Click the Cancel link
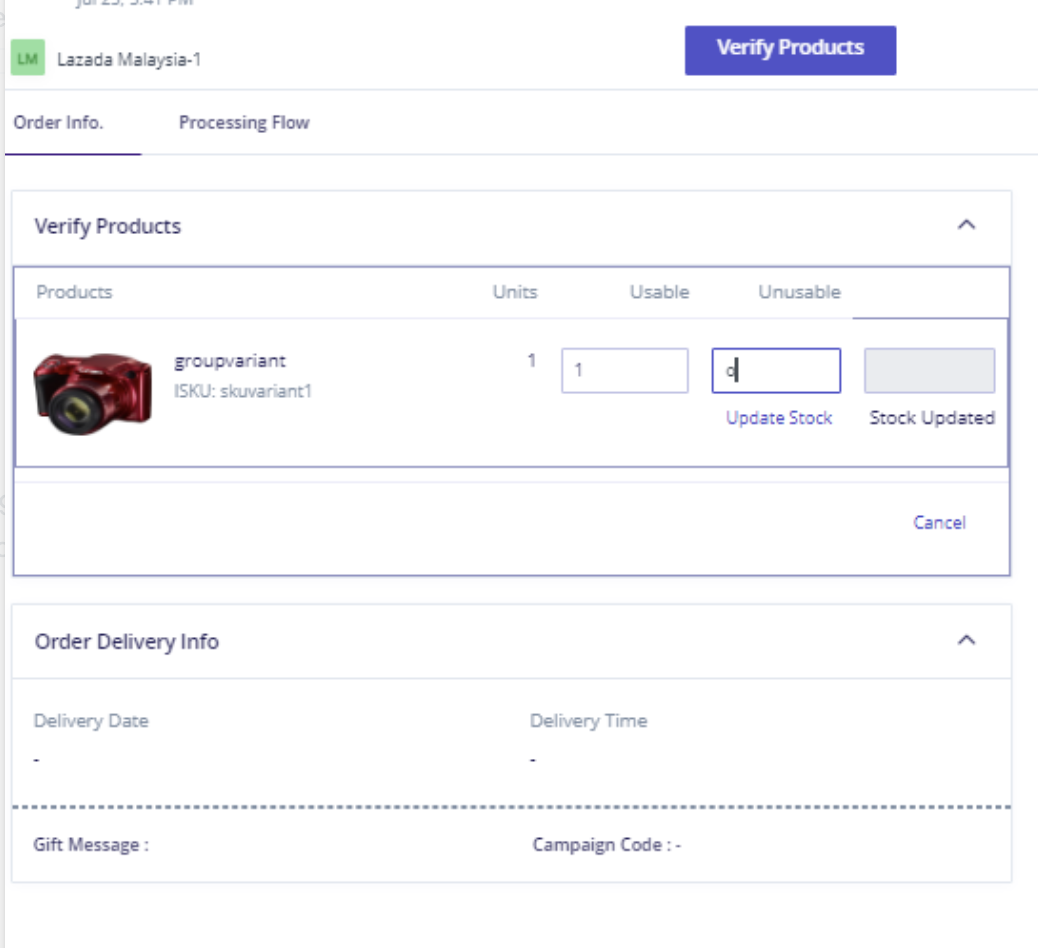Viewport: 1038px width, 948px height. tap(939, 522)
